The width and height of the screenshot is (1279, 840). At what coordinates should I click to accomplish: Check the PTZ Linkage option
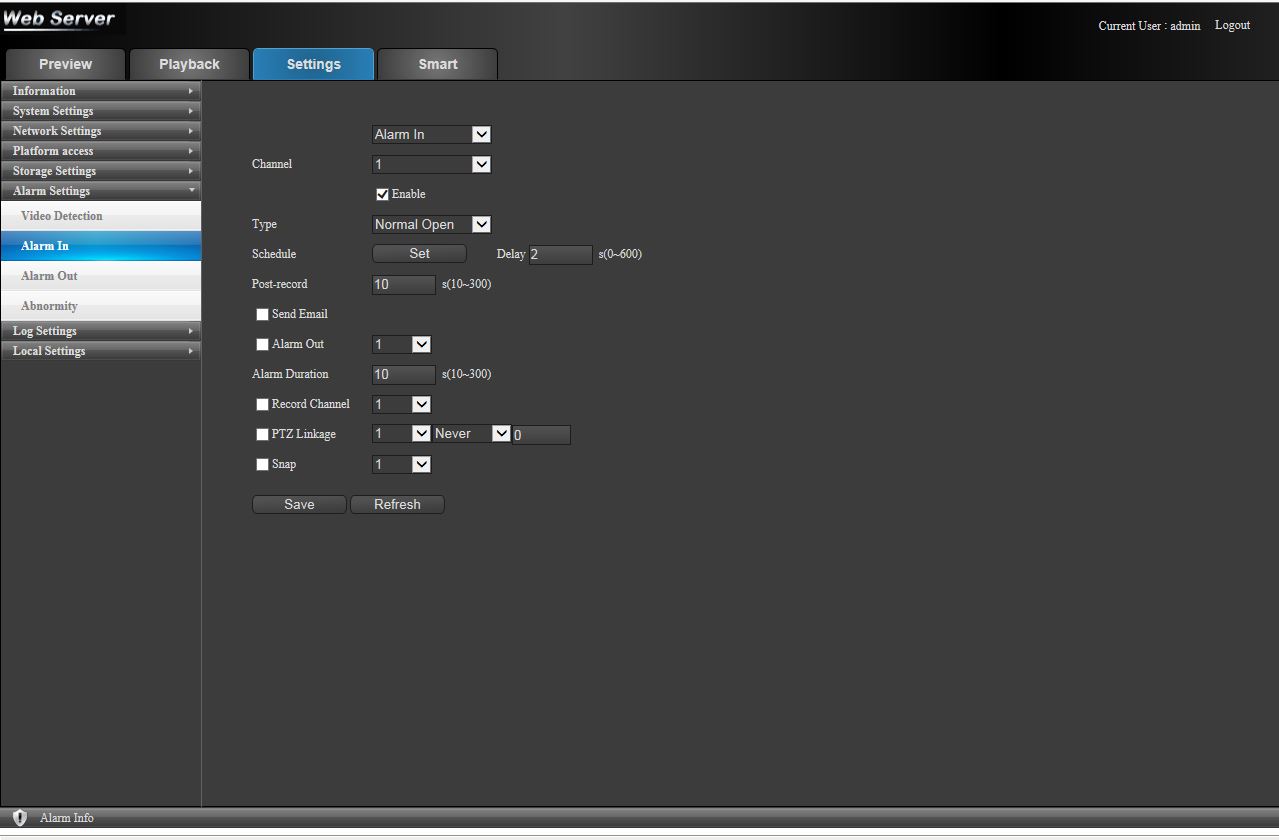pyautogui.click(x=263, y=434)
